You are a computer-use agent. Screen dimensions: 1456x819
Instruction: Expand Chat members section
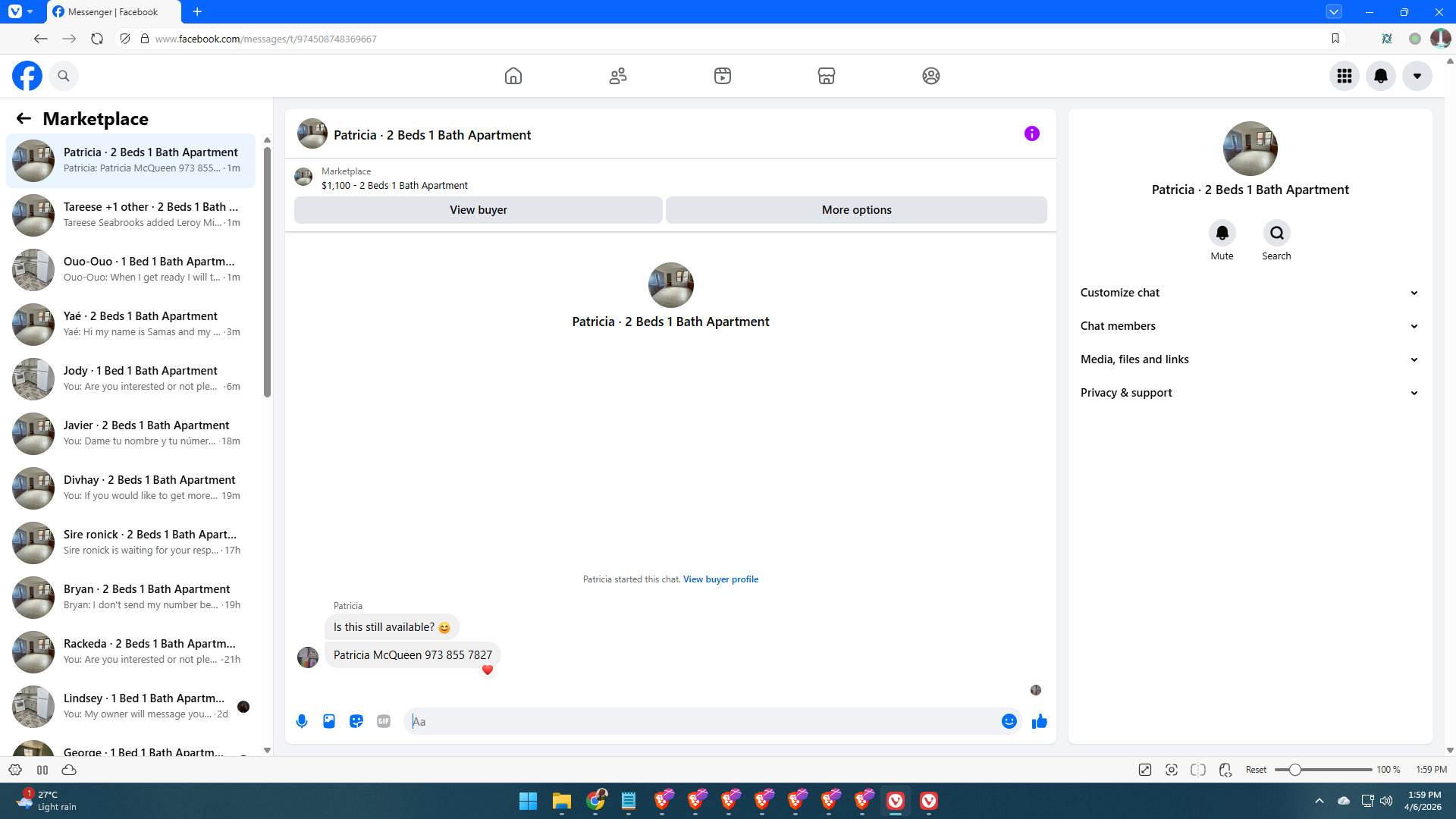click(x=1250, y=326)
